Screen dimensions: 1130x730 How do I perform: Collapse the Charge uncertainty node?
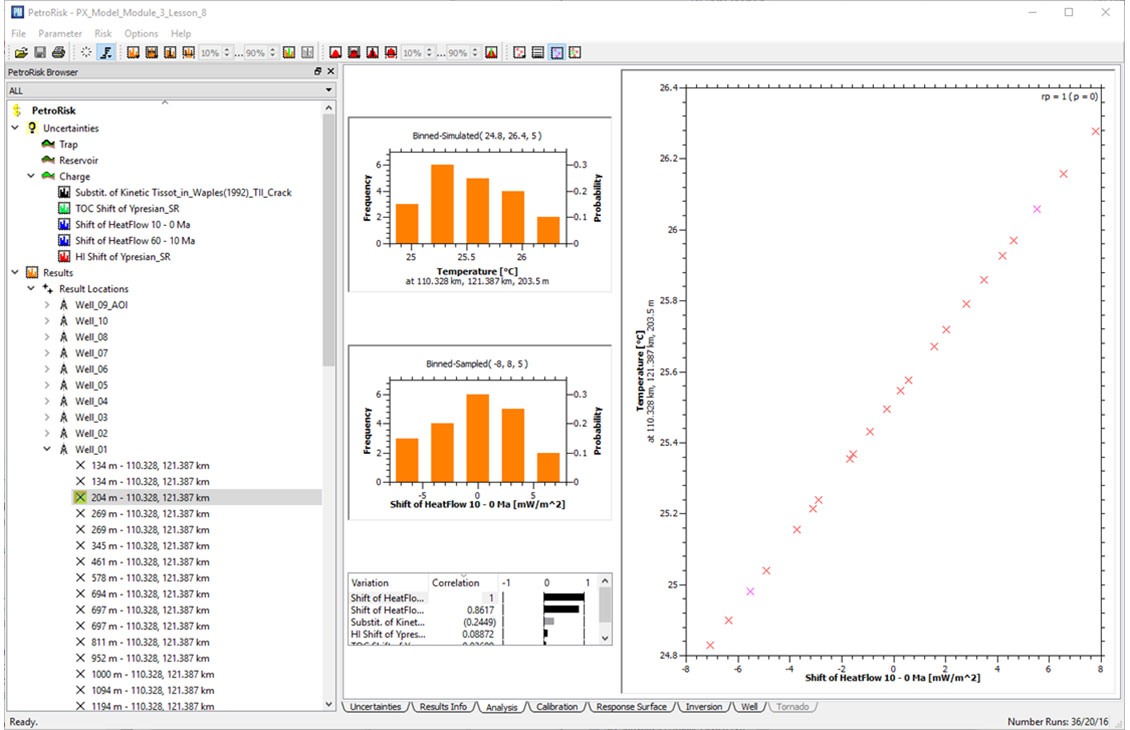pyautogui.click(x=29, y=176)
